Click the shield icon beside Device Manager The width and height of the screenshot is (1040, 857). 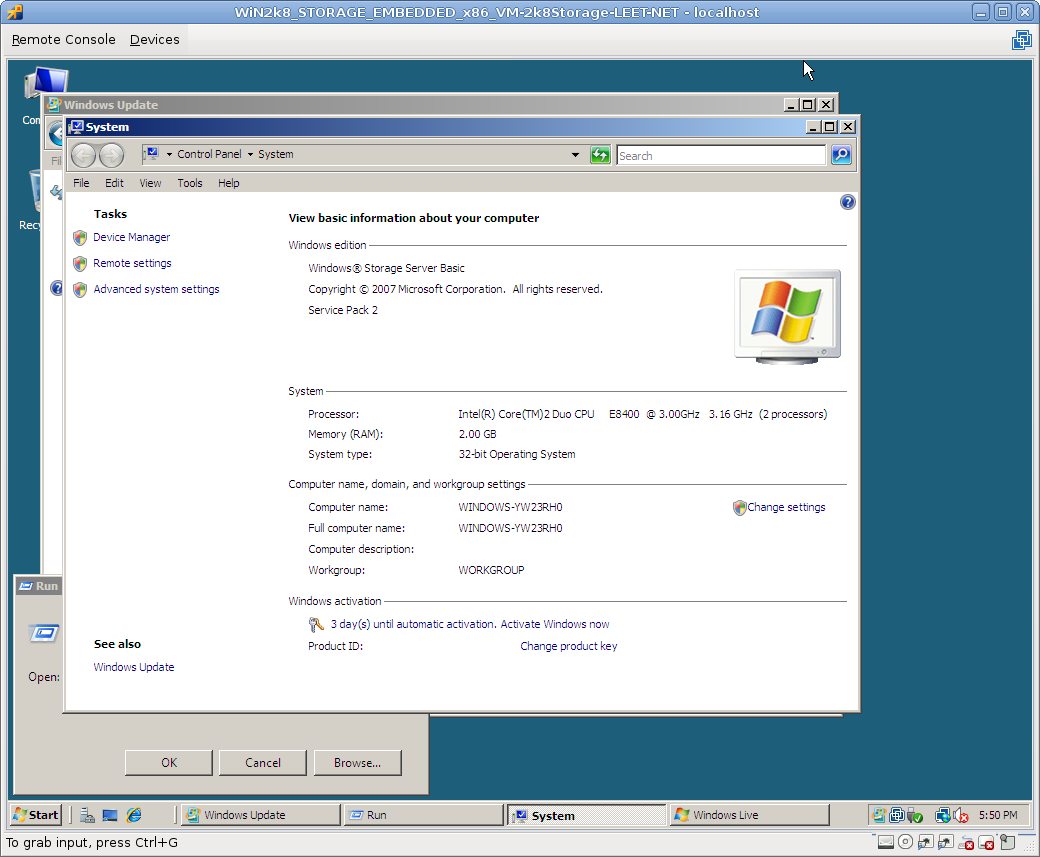click(x=80, y=238)
